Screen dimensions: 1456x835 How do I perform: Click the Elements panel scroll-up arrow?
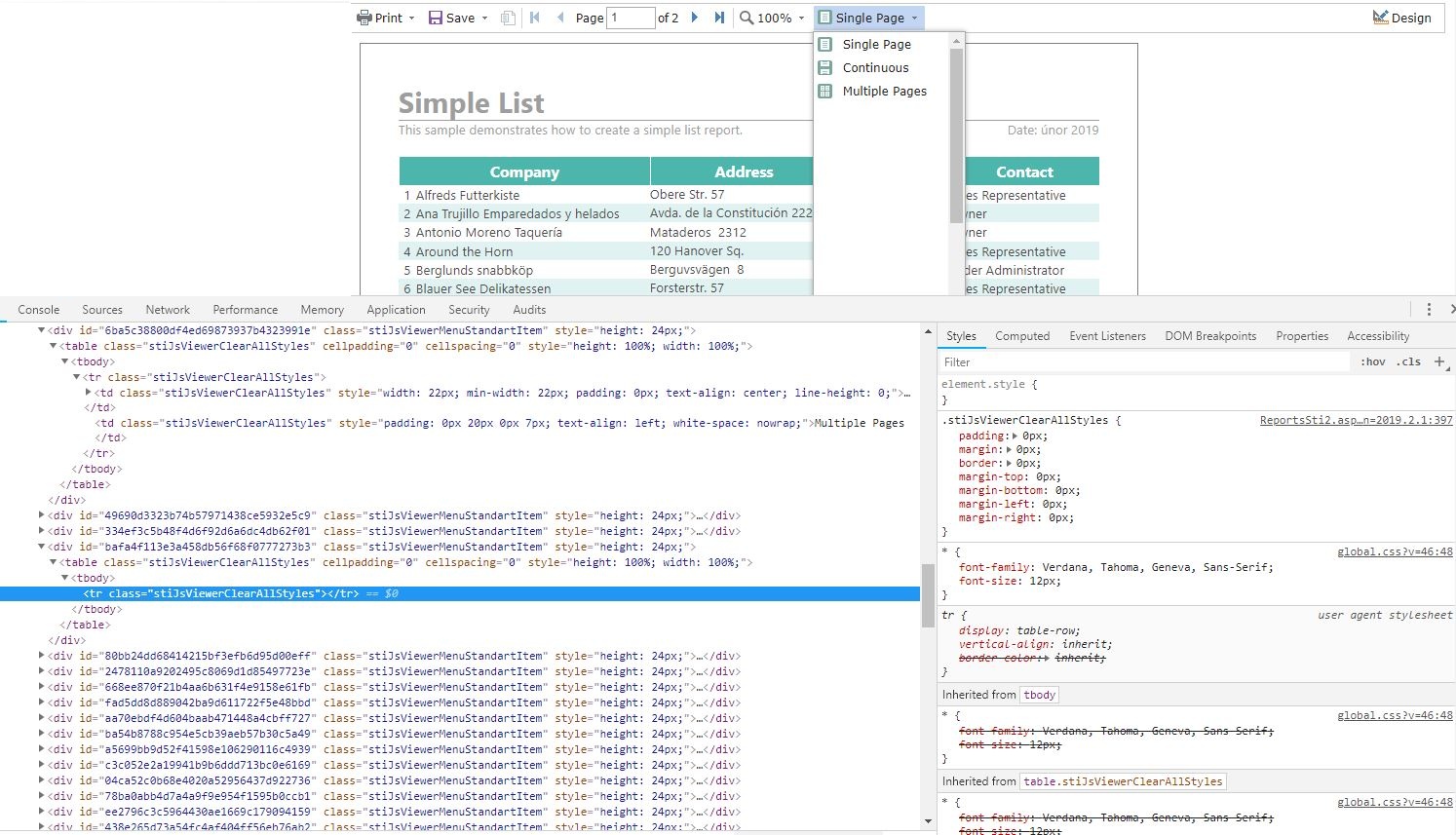pyautogui.click(x=928, y=331)
